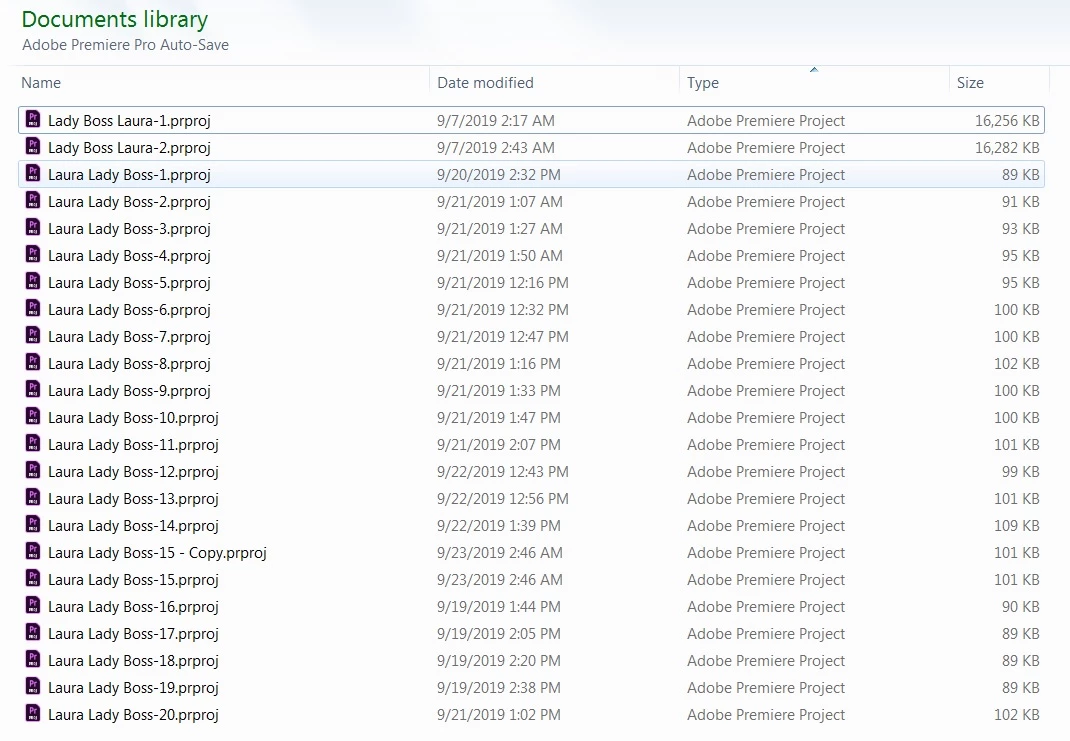Click the Laura Lady Boss-11.prproj file icon
Screen dimensions: 1070x741
[33, 444]
